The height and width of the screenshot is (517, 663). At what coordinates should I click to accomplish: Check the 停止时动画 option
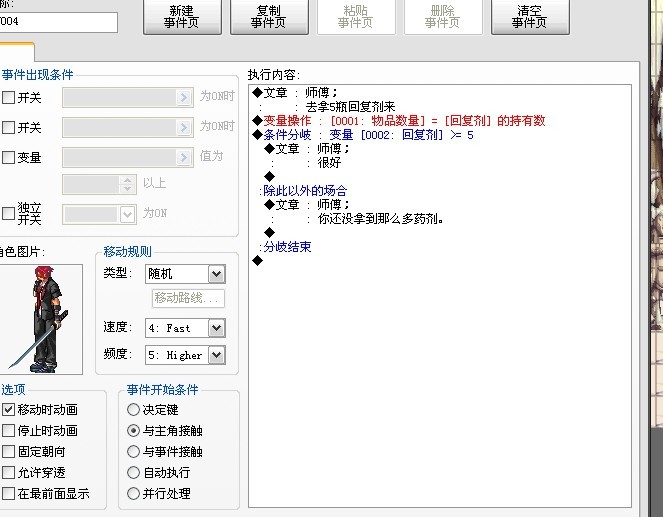pyautogui.click(x=8, y=430)
